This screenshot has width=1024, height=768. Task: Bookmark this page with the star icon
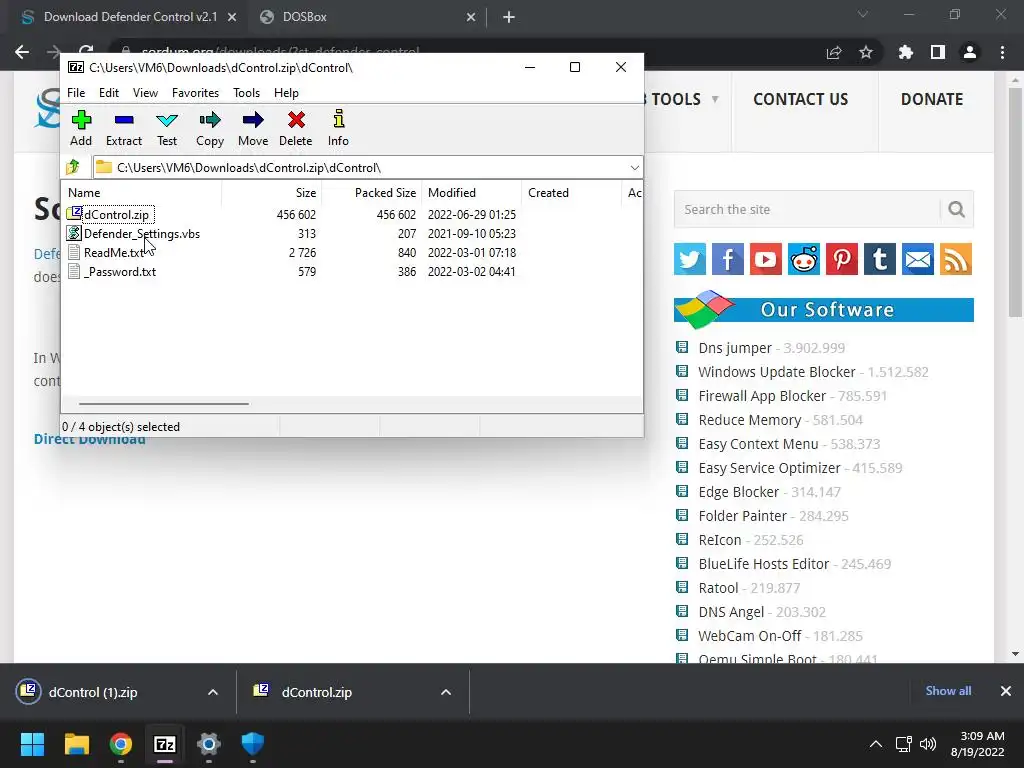coord(866,52)
